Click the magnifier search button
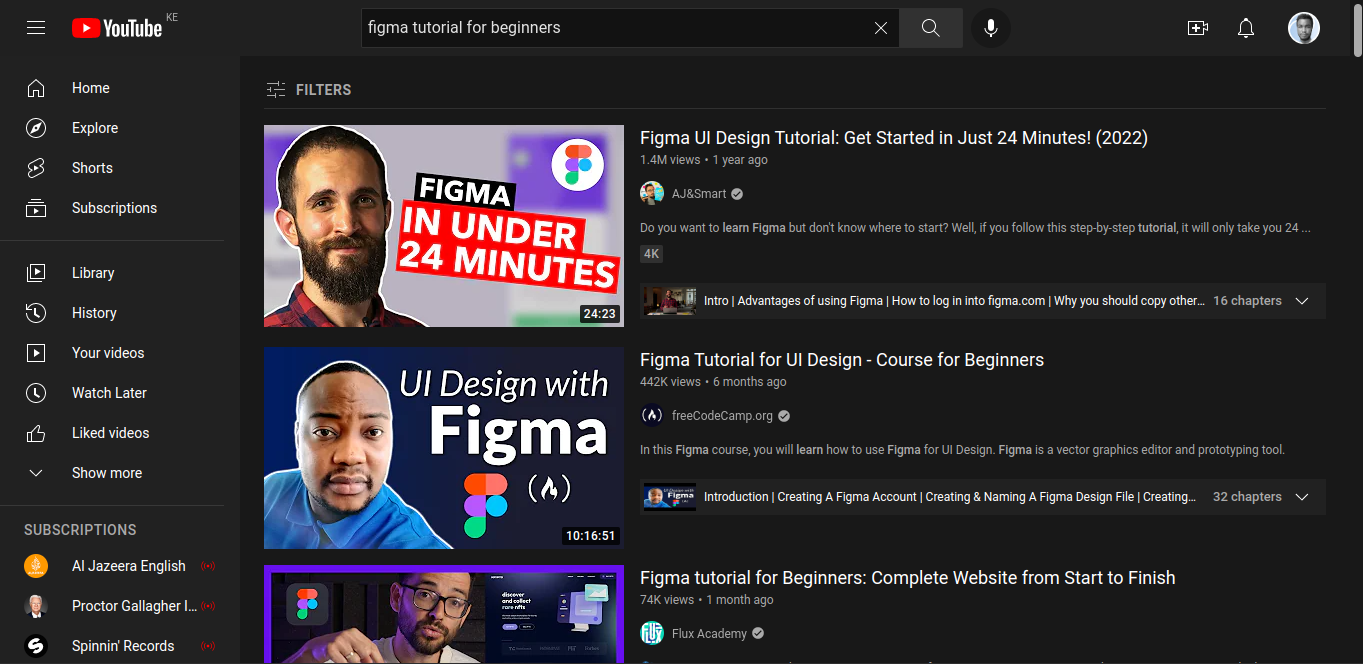 [931, 28]
